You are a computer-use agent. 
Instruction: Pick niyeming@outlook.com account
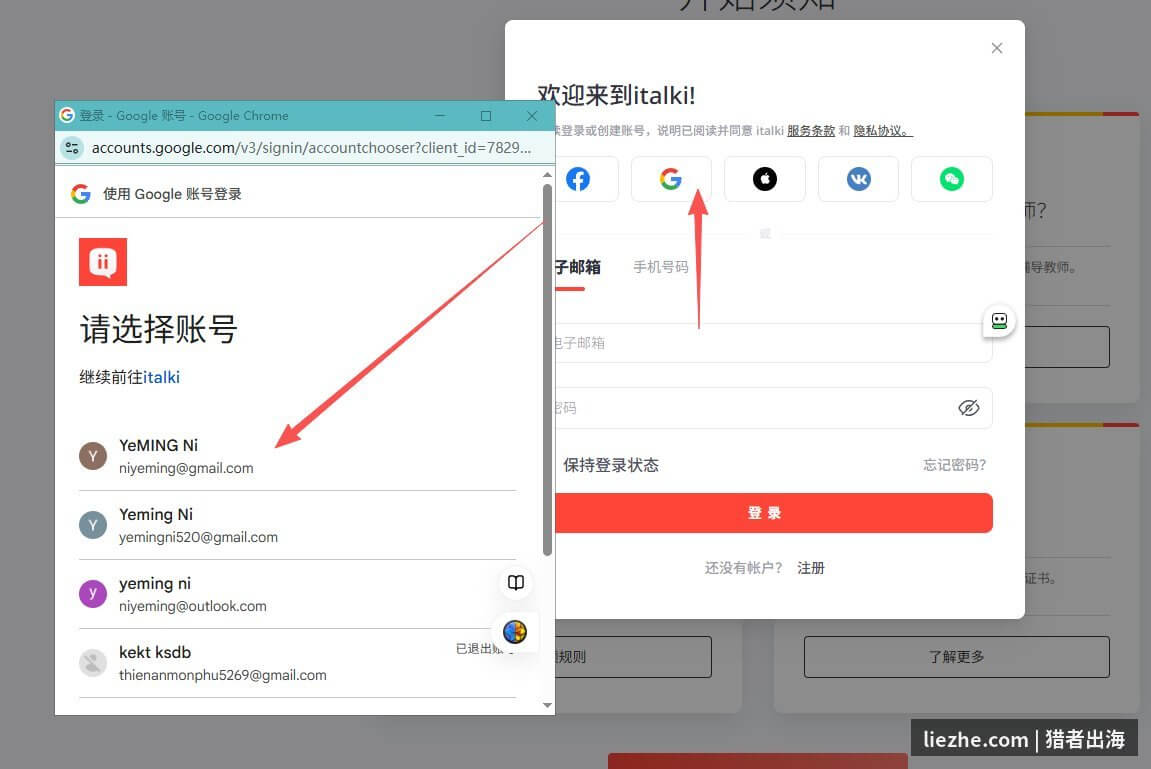297,594
